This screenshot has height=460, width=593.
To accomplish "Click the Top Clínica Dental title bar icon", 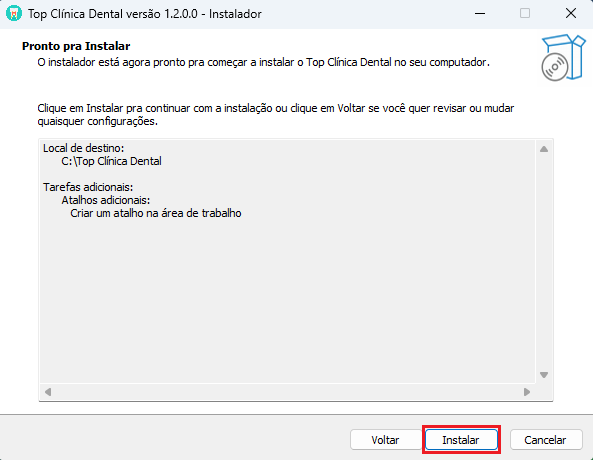I will click(x=14, y=14).
